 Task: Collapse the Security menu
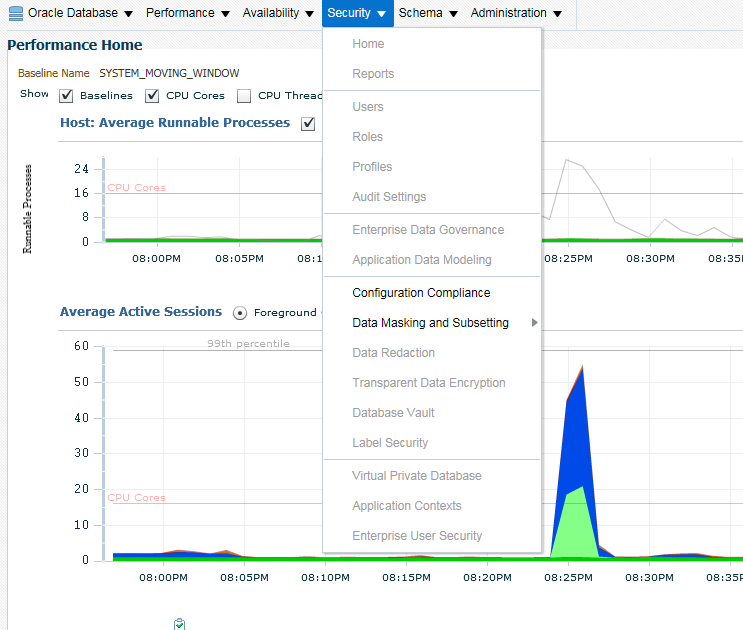click(x=357, y=13)
